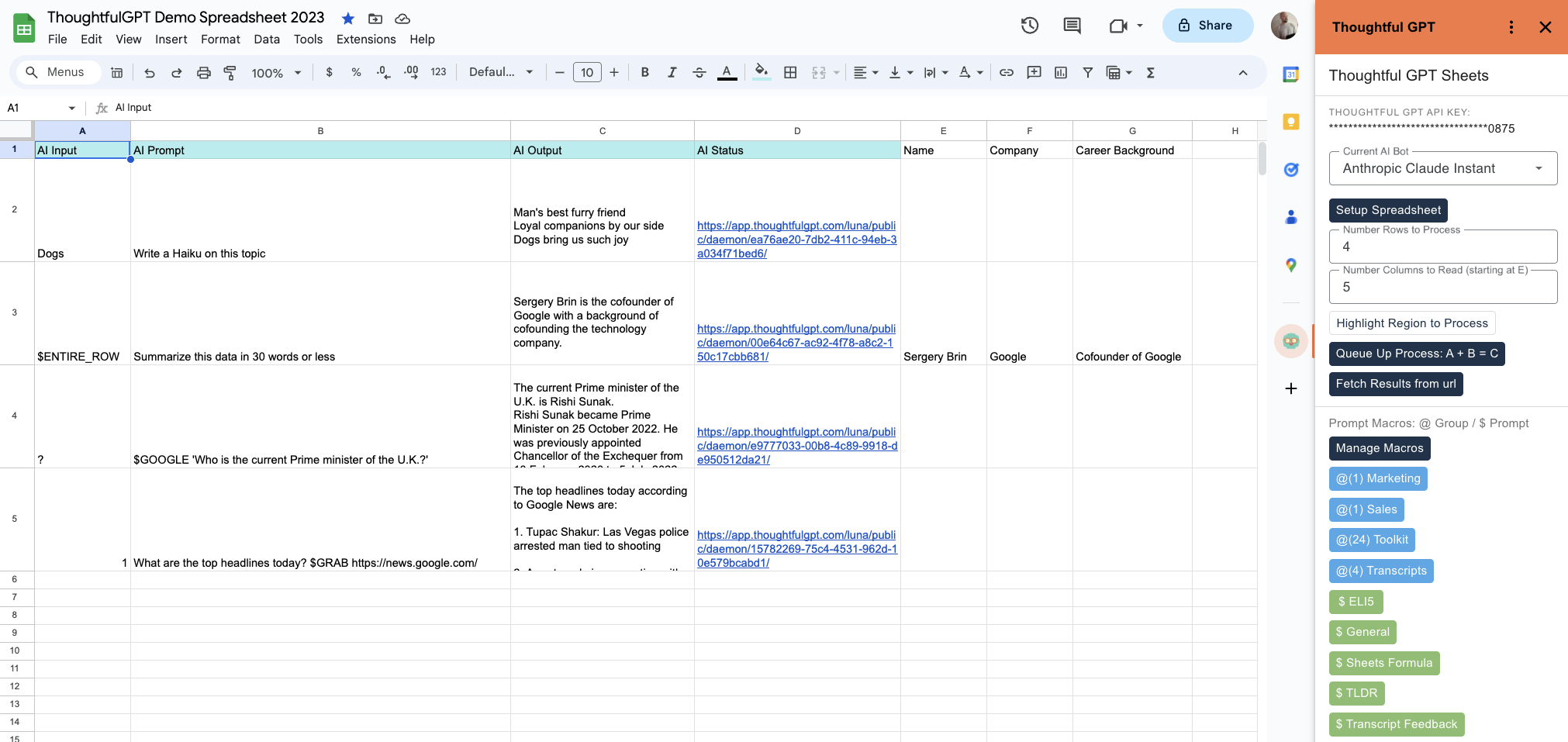Open the borders tool
1568x742 pixels.
click(790, 73)
